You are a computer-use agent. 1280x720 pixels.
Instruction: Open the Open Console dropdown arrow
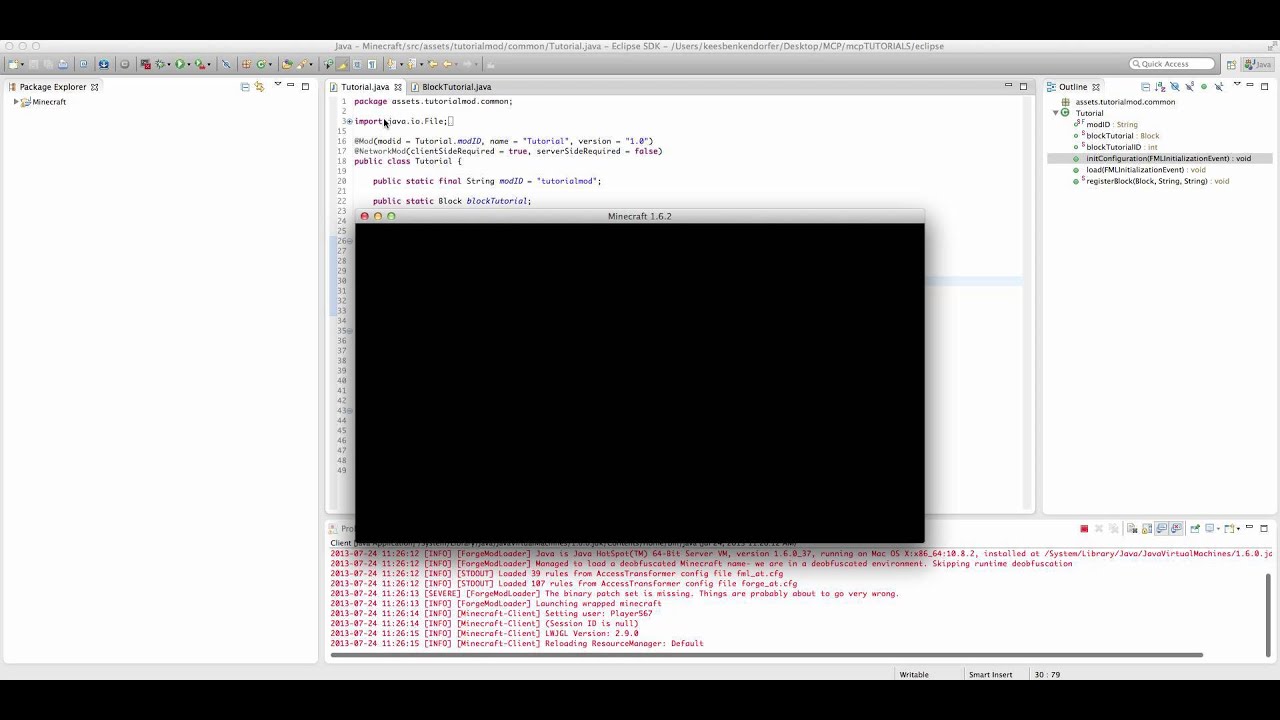[1238, 528]
